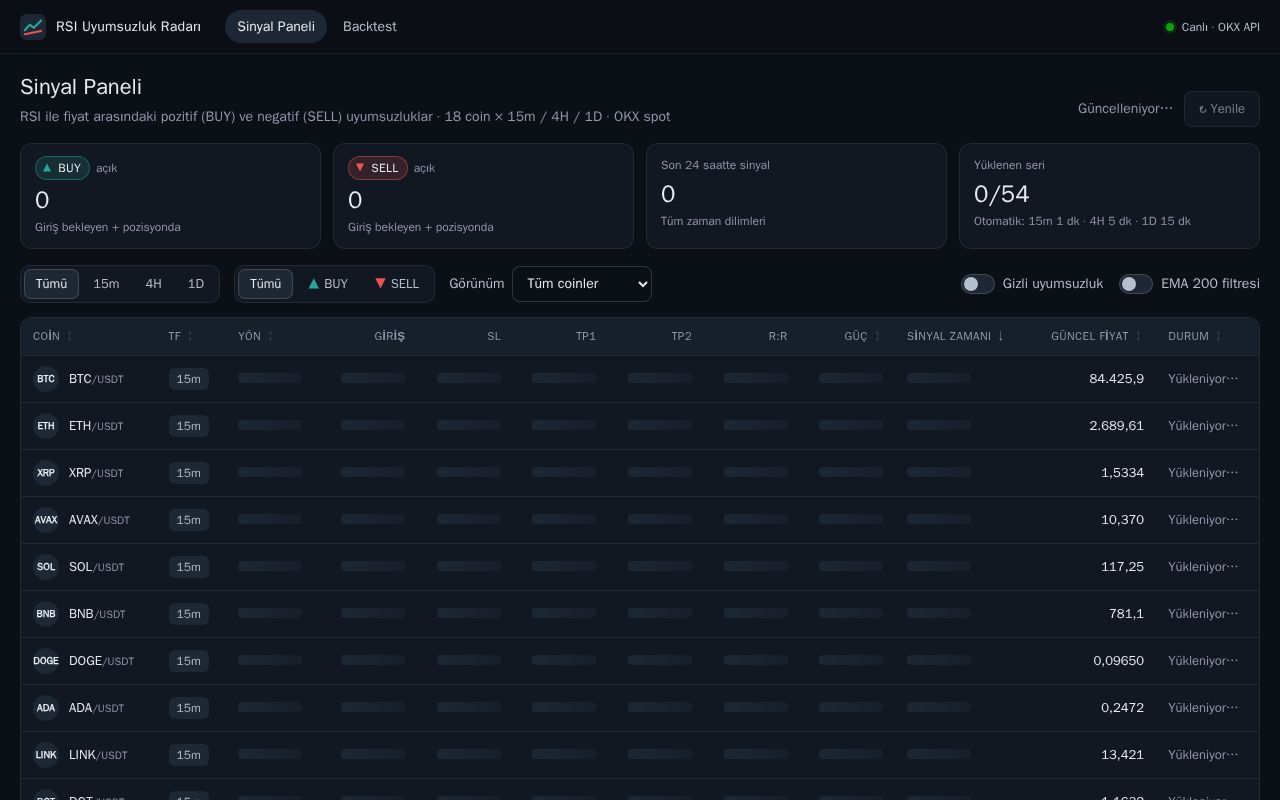Sort table by DURUM column
Image resolution: width=1280 pixels, height=800 pixels.
1195,336
